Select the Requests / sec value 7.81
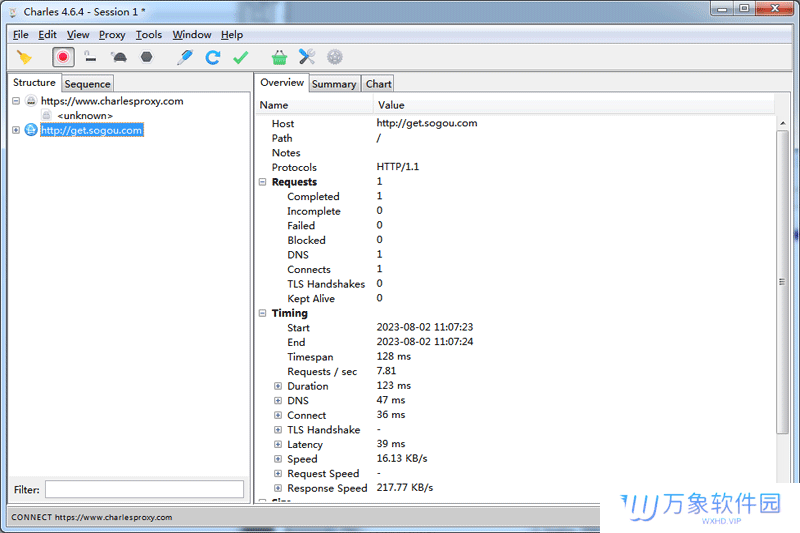The height and width of the screenshot is (533, 800). tap(386, 371)
